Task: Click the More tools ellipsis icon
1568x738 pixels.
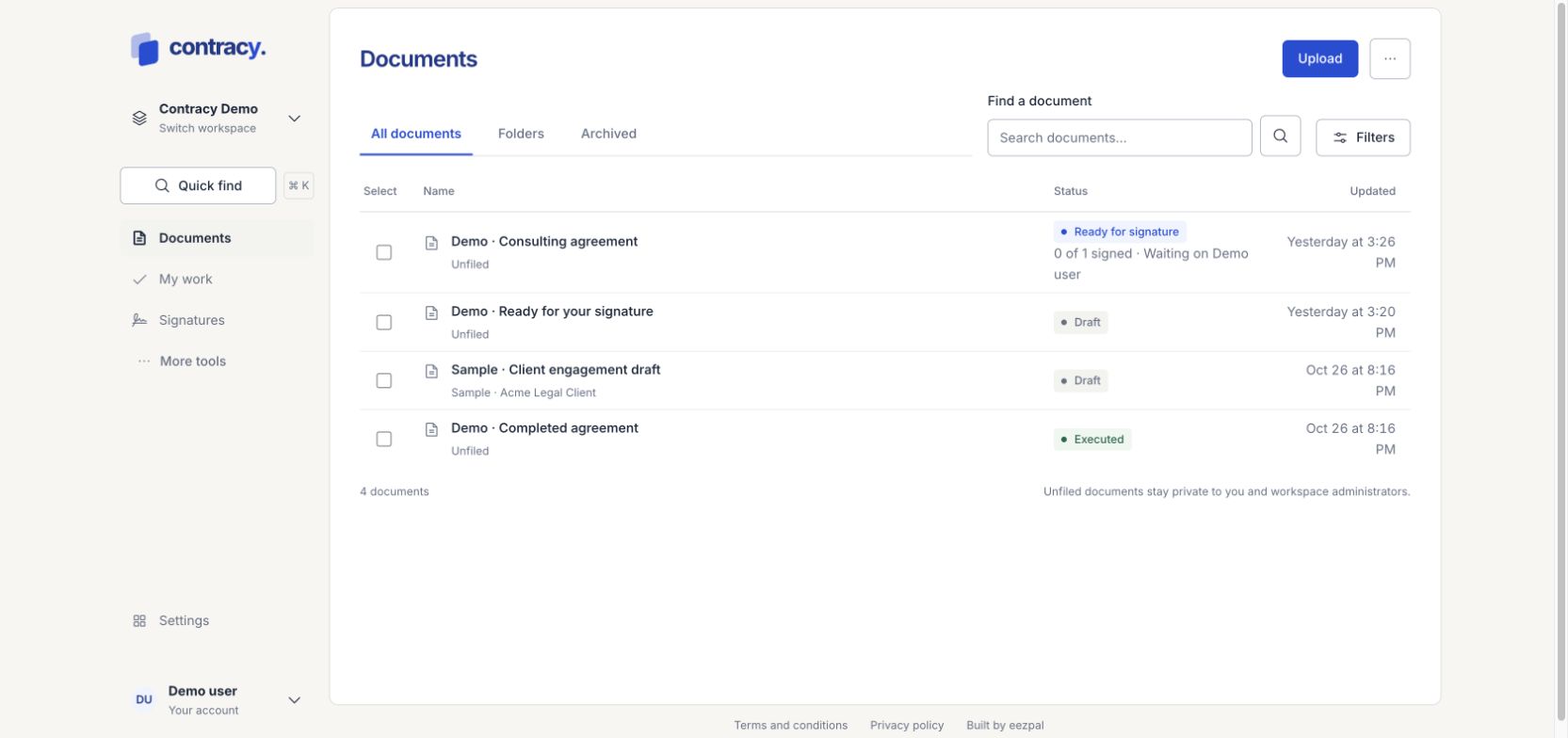Action: click(x=143, y=361)
